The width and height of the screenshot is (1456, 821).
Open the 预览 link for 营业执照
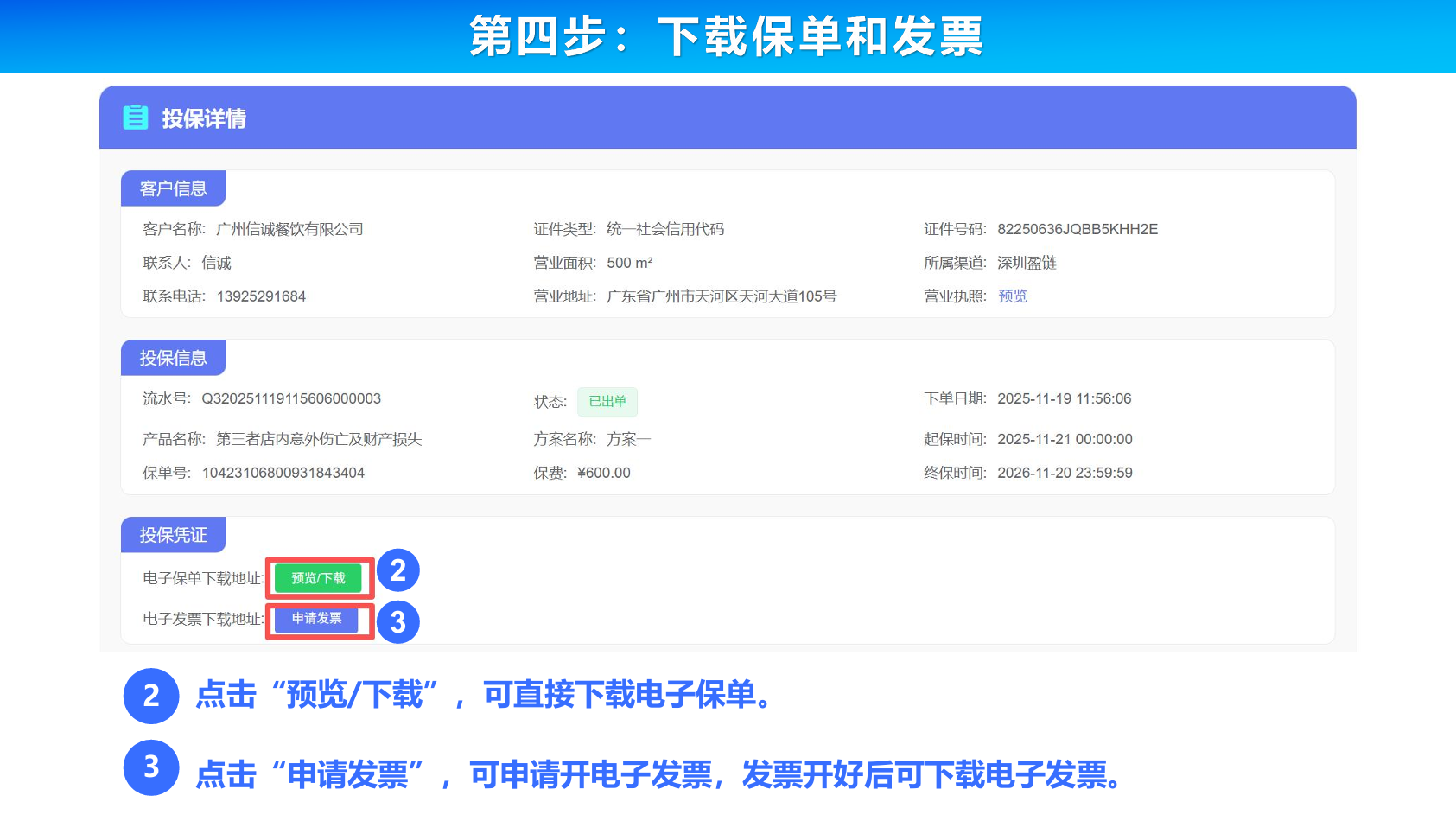click(1013, 296)
